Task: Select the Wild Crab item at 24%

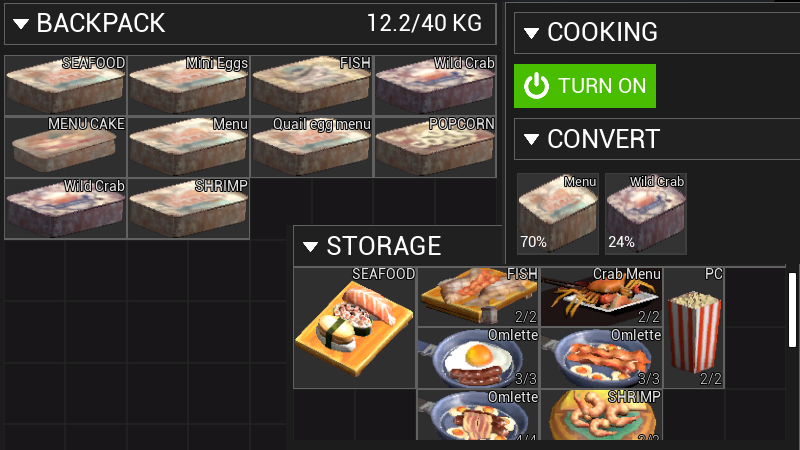Action: point(646,214)
